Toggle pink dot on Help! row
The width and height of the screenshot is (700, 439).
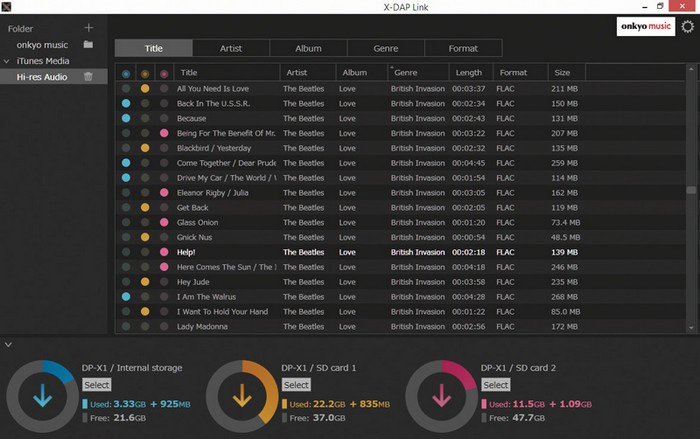pos(164,252)
